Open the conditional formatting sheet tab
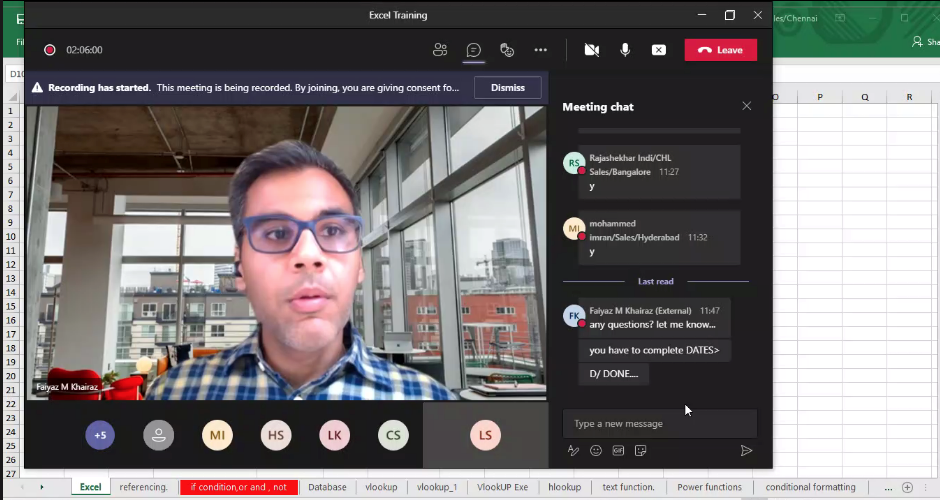 (x=810, y=488)
